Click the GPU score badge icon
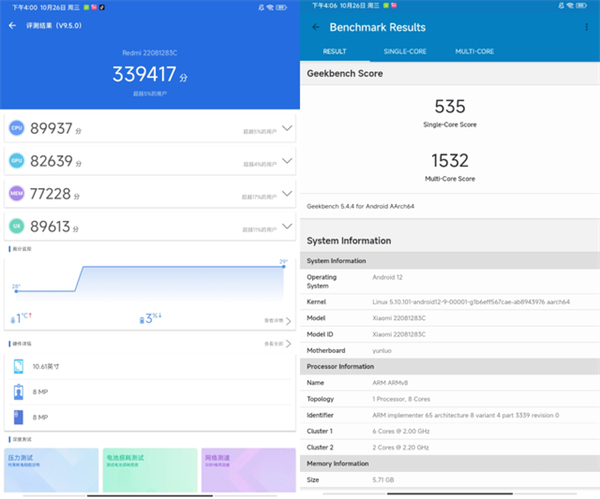Viewport: 600px width, 499px height. pos(16,161)
